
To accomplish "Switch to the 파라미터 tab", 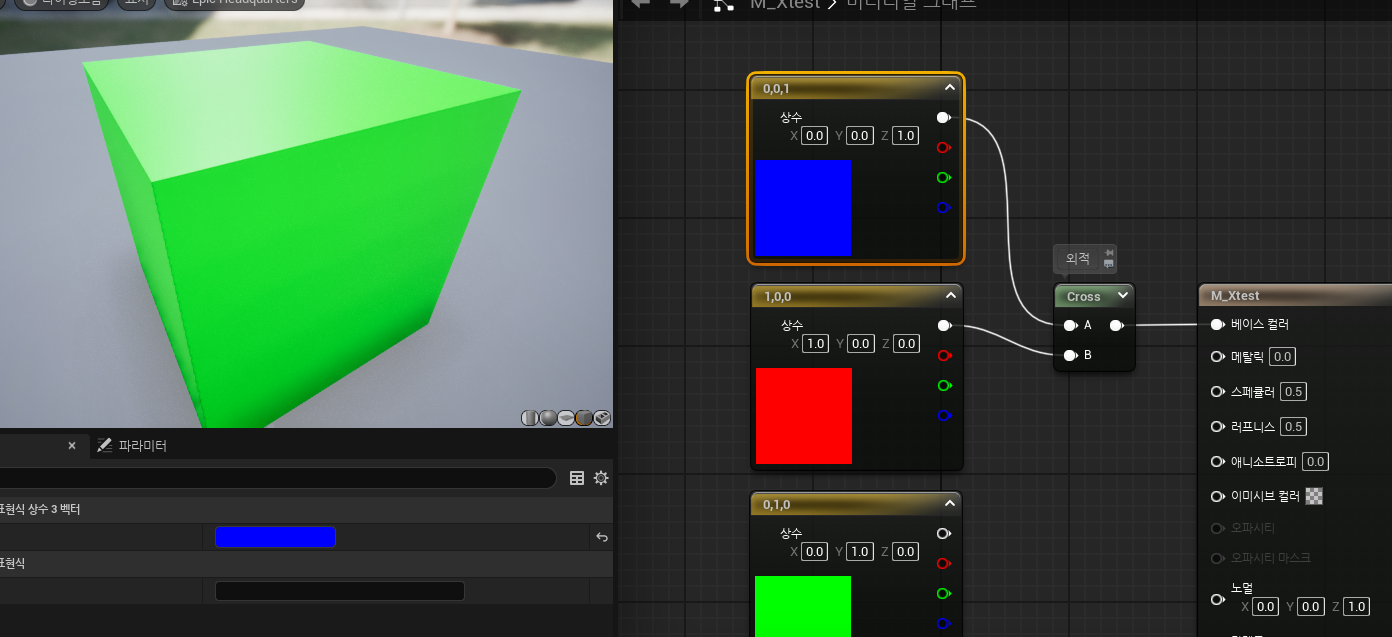I will coord(133,446).
